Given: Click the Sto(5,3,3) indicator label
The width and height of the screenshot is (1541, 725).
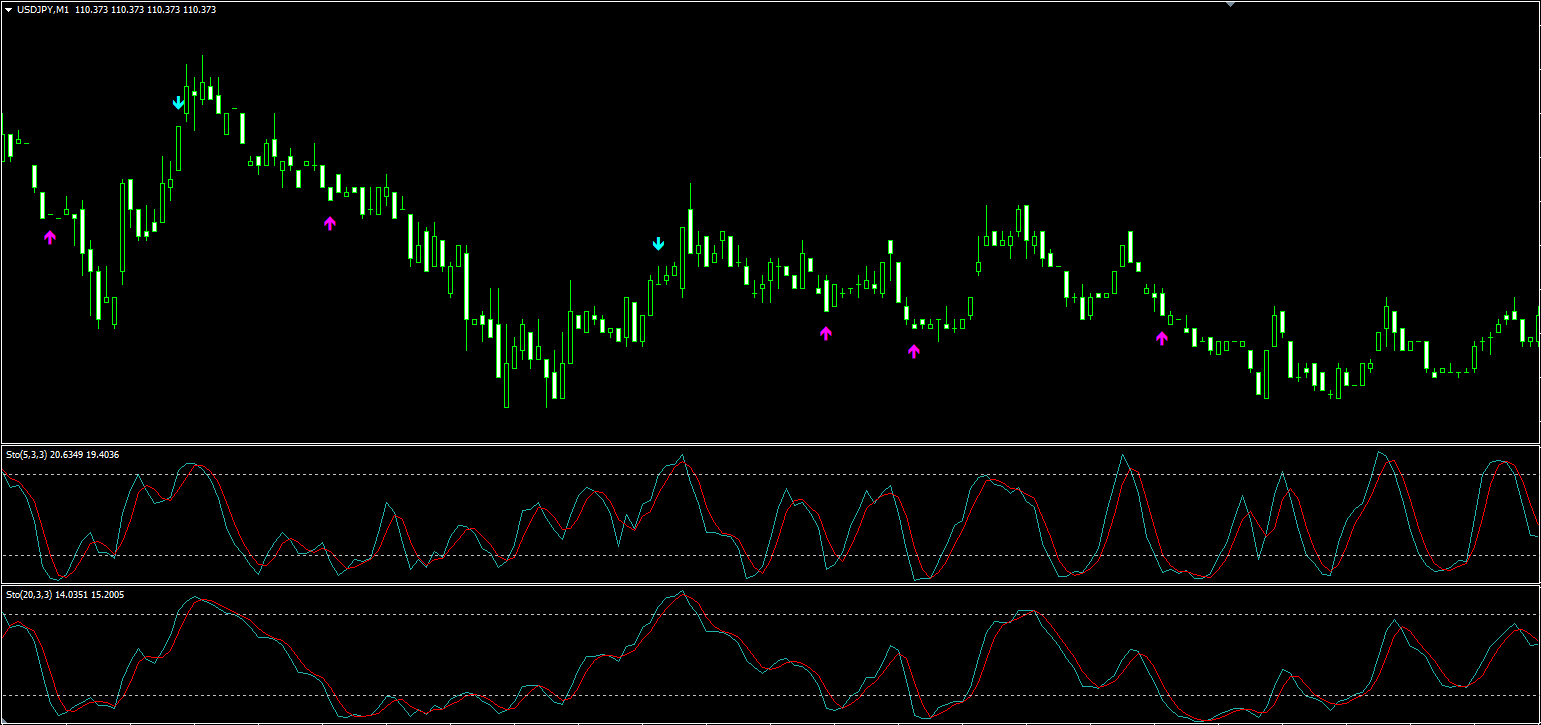Looking at the screenshot, I should coord(25,455).
